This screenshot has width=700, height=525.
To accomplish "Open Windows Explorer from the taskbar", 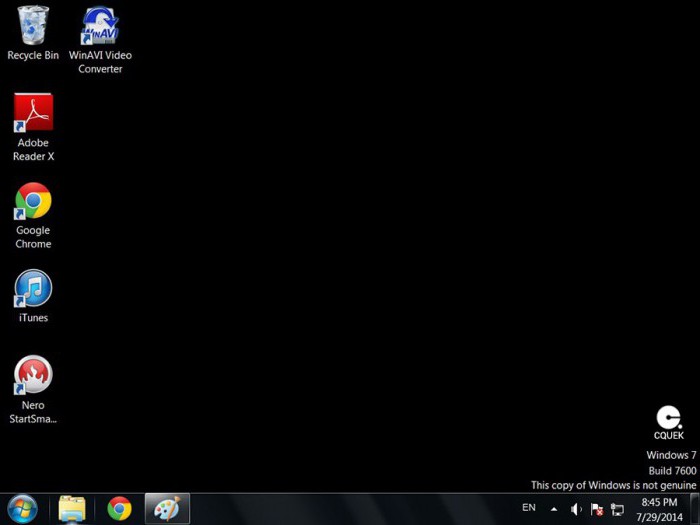I will point(72,509).
